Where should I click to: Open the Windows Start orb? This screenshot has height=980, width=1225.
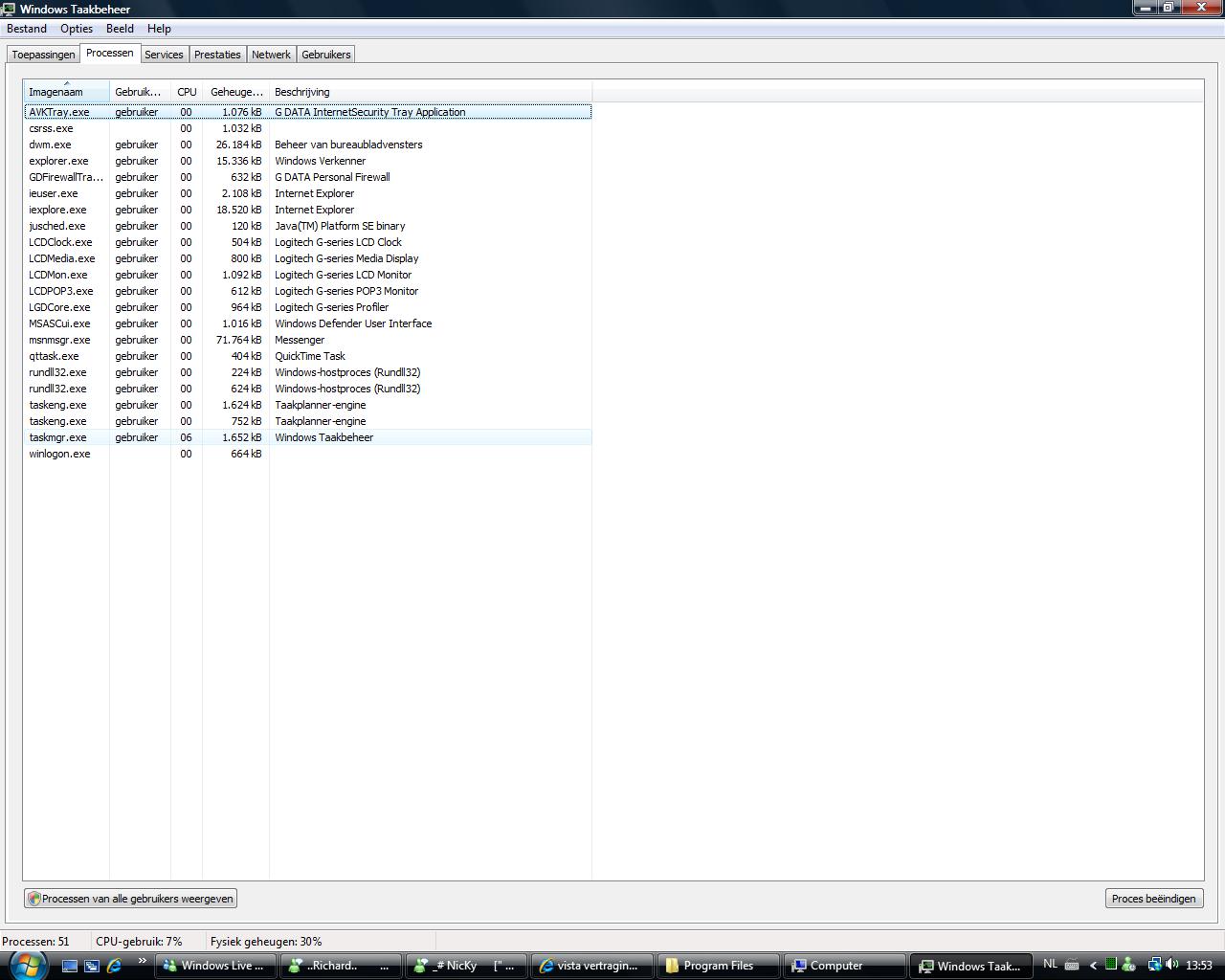click(26, 965)
